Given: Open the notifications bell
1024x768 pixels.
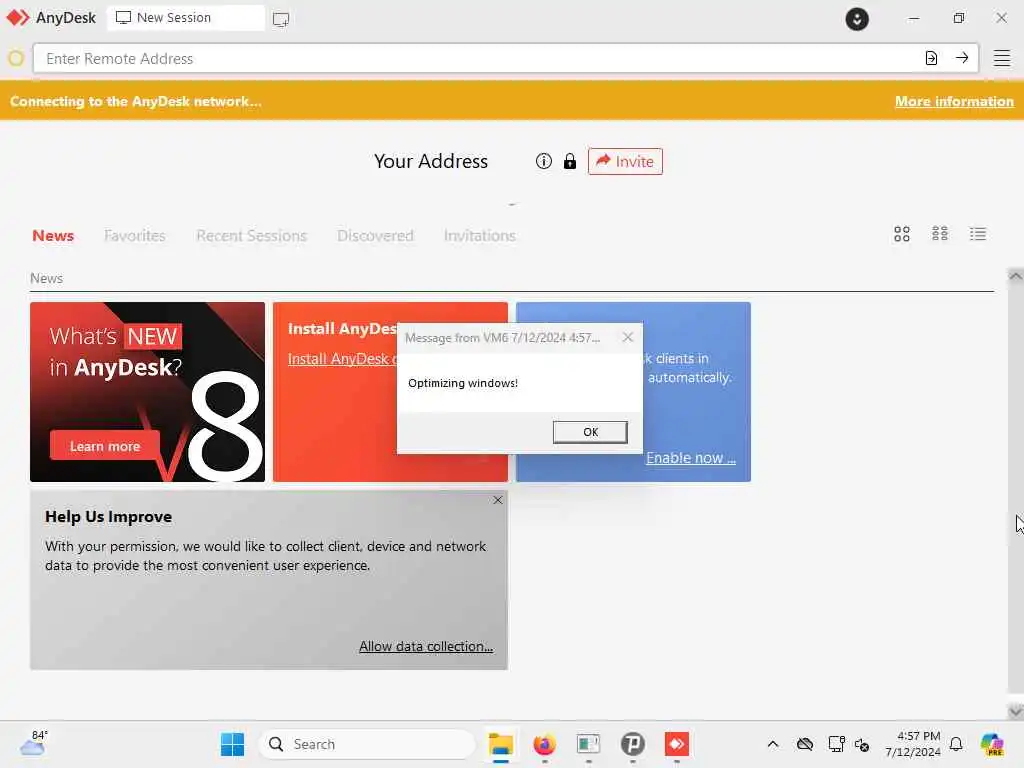Looking at the screenshot, I should [956, 744].
